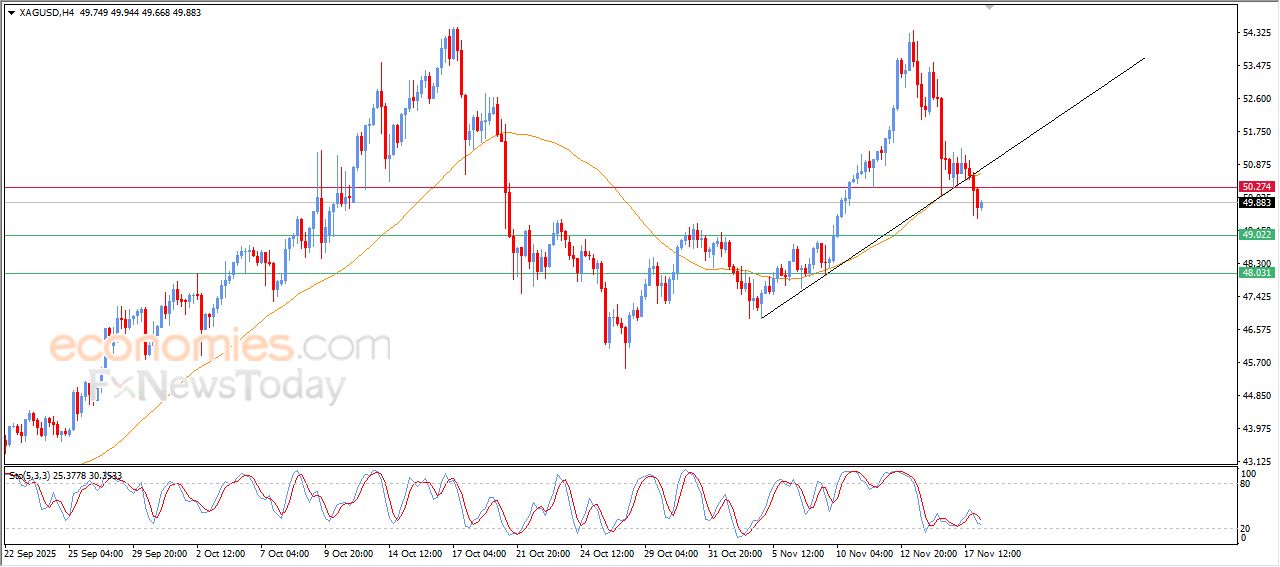Click the economies.com watermark logo
Image resolution: width=1280 pixels, height=567 pixels.
click(219, 347)
